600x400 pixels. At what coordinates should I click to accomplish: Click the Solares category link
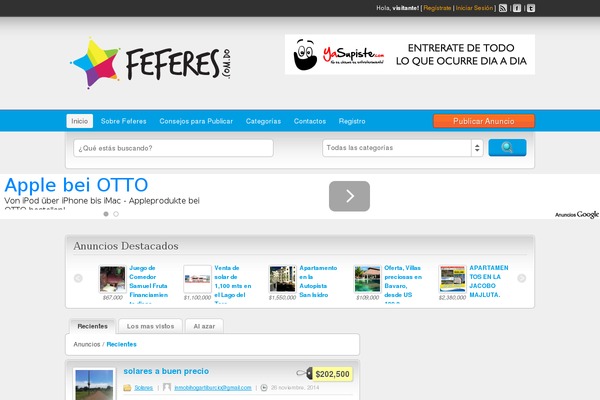point(143,388)
